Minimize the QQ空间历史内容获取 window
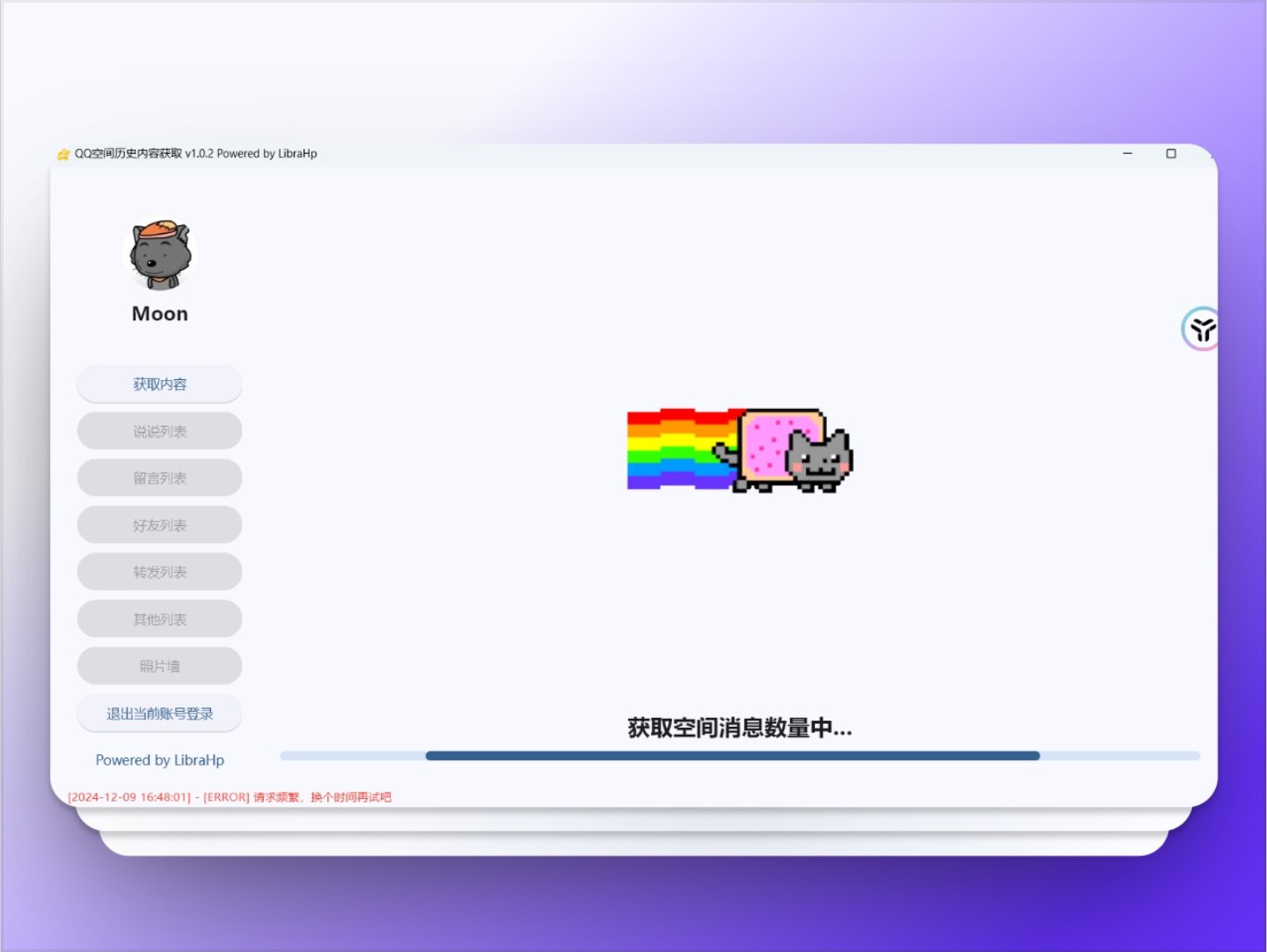This screenshot has height=952, width=1267. tap(1127, 153)
